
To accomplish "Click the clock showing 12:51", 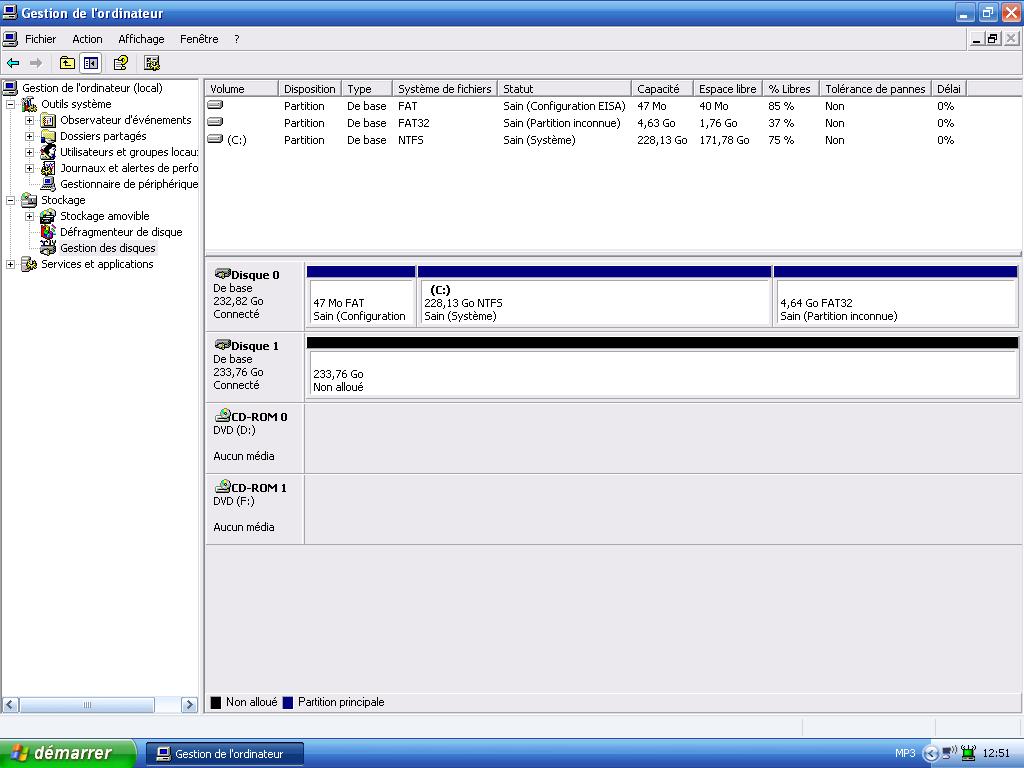I will click(996, 754).
